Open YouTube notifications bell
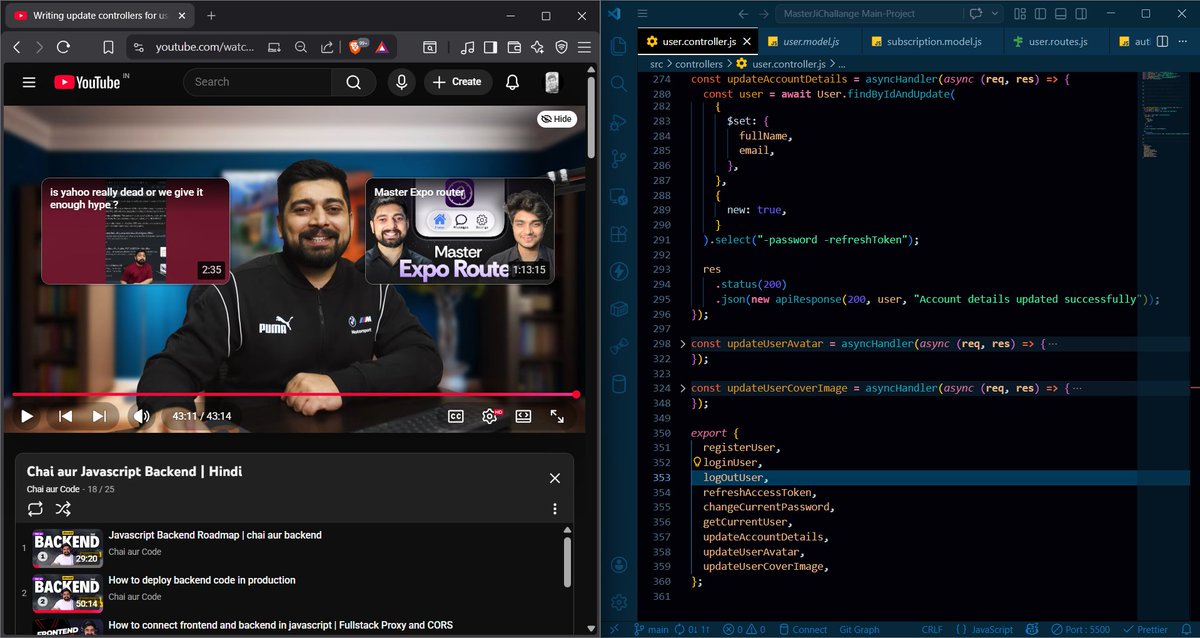This screenshot has height=638, width=1200. pos(512,82)
